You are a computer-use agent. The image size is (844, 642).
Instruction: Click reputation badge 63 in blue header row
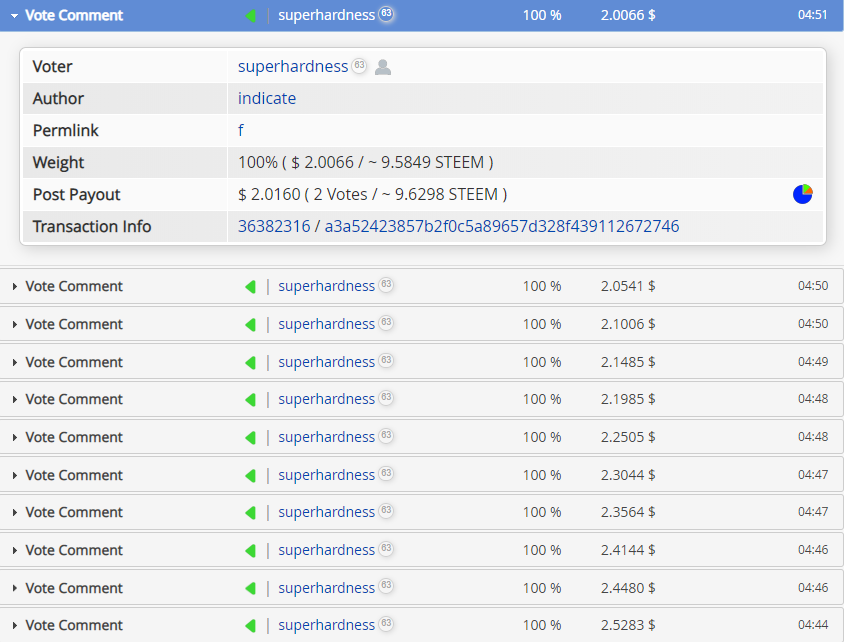coord(386,13)
